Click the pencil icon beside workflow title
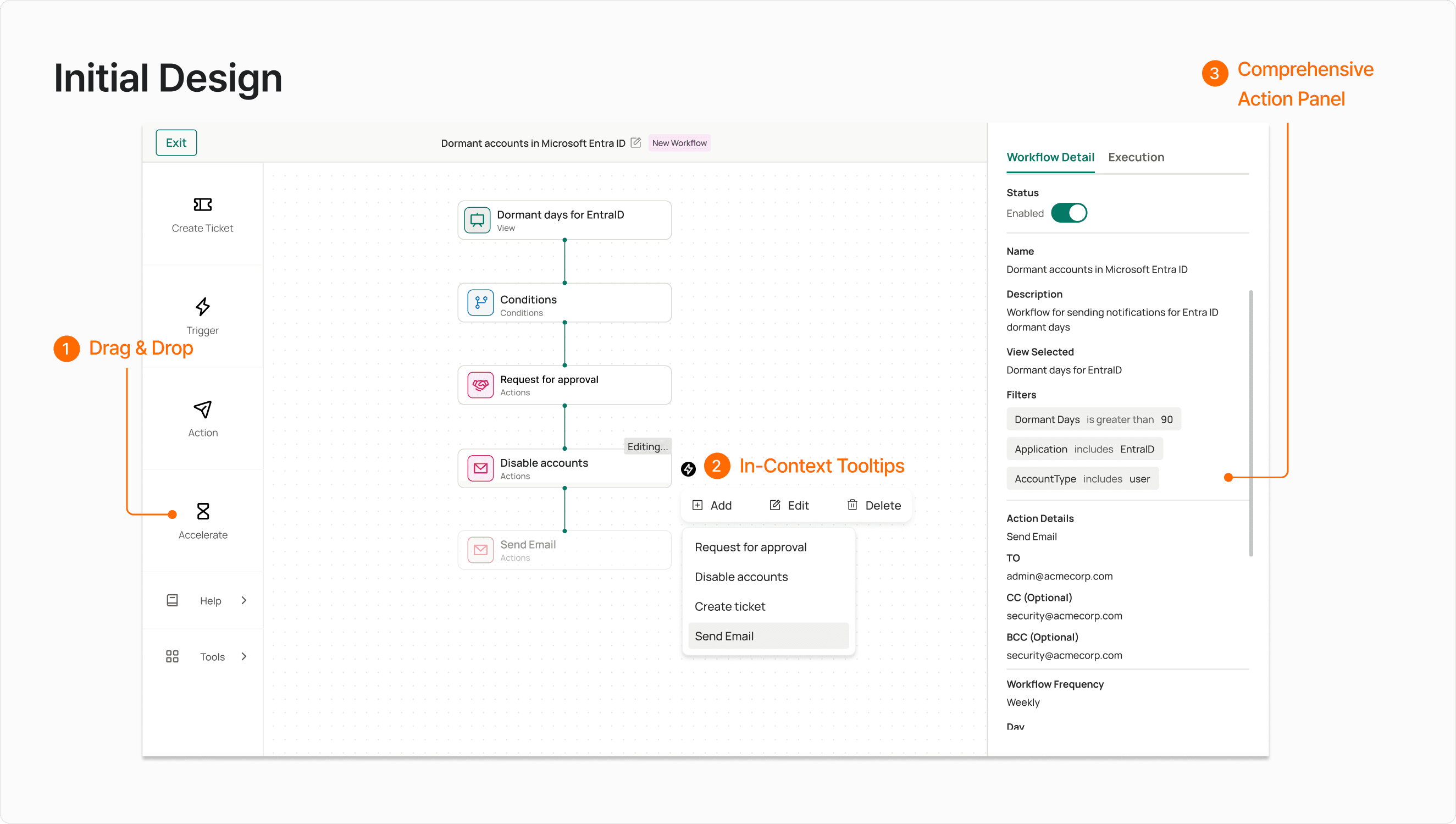This screenshot has width=1456, height=824. [x=635, y=142]
